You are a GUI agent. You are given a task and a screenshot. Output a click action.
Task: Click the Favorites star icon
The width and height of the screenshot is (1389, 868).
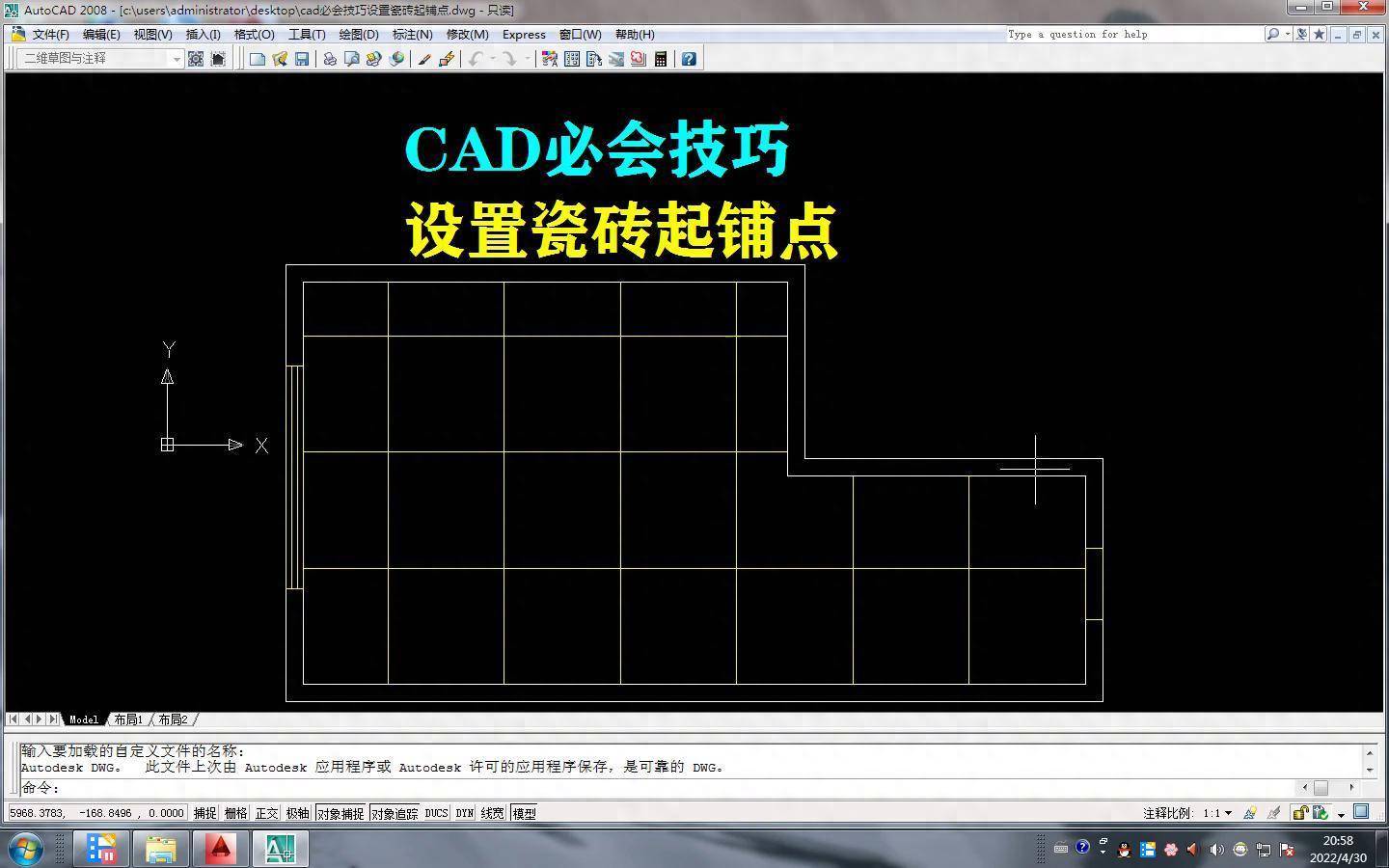tap(1319, 34)
